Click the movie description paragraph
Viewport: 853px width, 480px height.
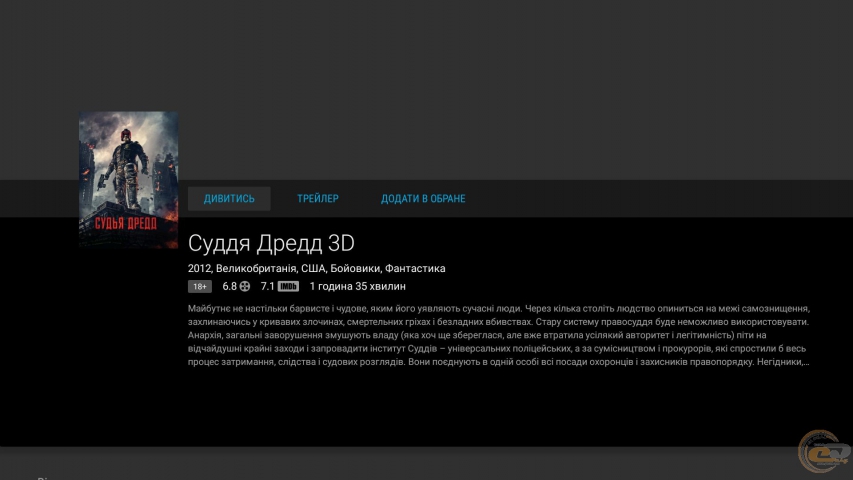tap(498, 335)
